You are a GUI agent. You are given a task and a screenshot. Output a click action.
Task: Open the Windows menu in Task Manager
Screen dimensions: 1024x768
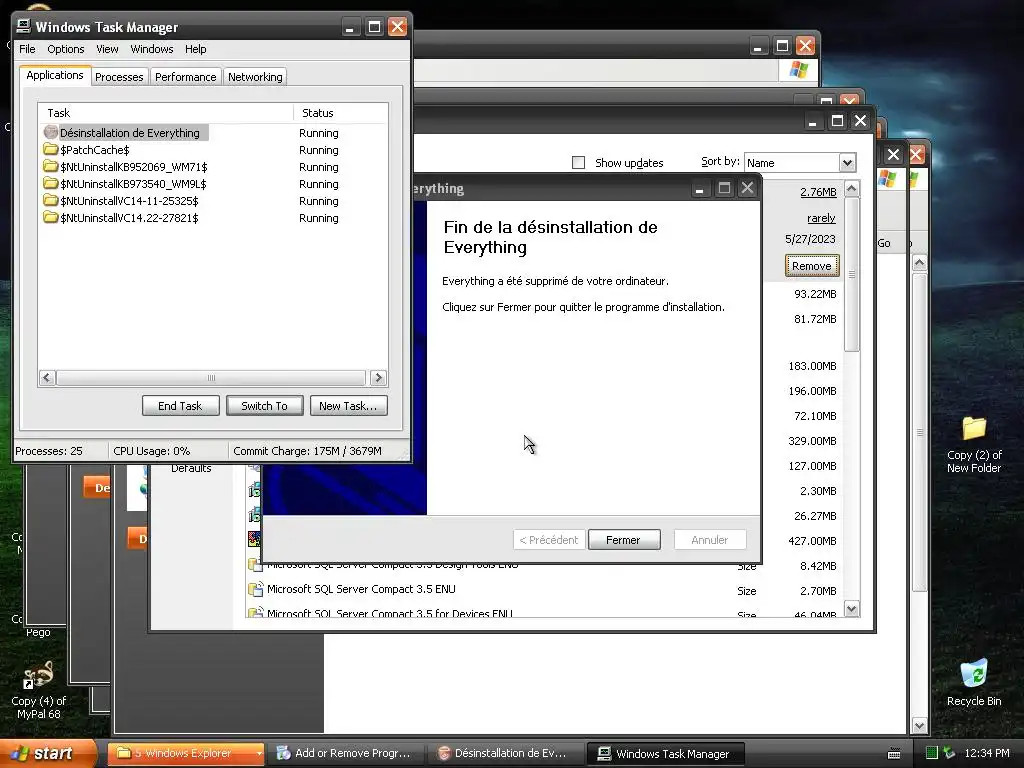(x=152, y=49)
